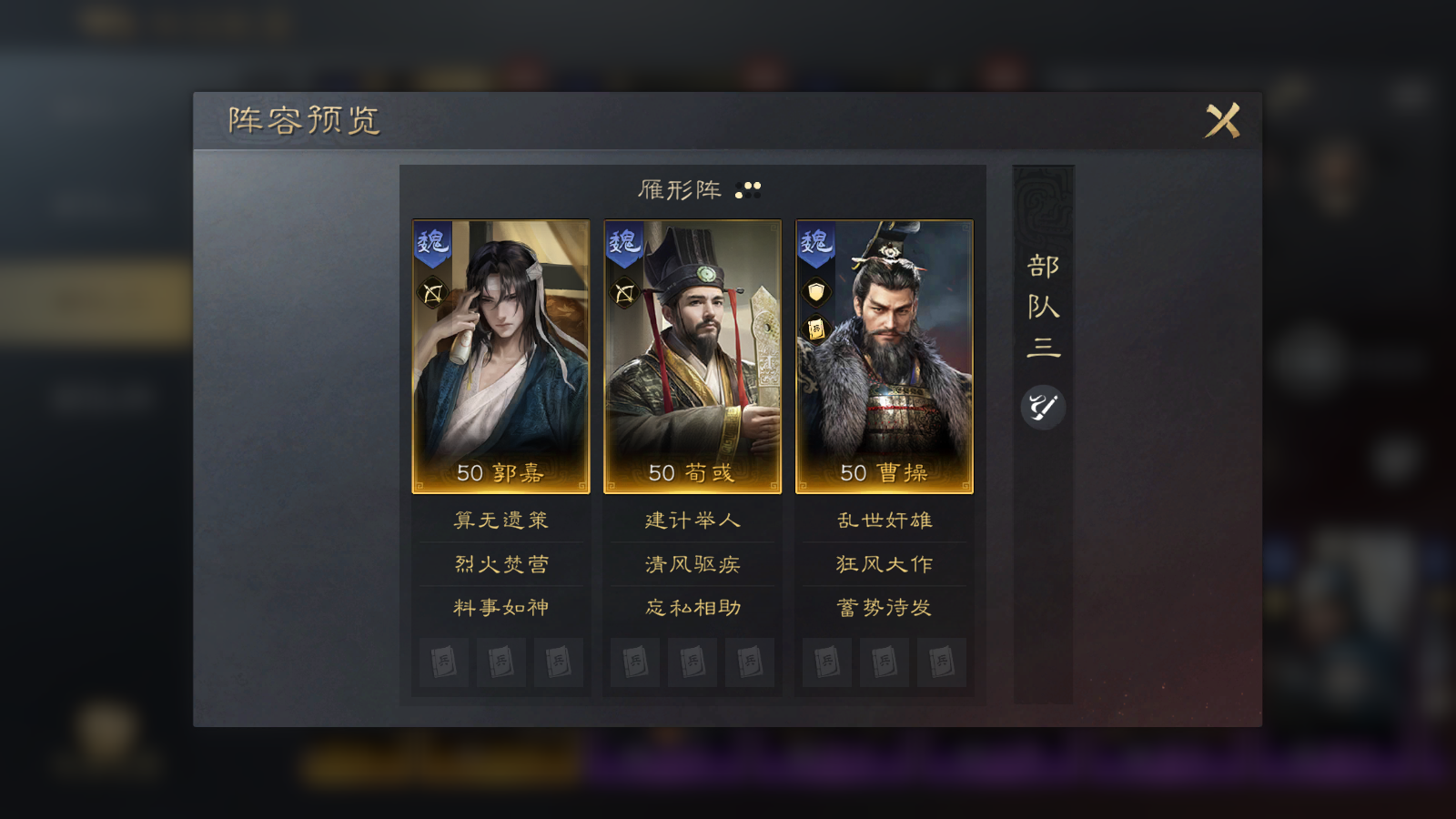This screenshot has height=819, width=1456.
Task: Click the edit brush icon under 部队三
Action: coord(1043,407)
